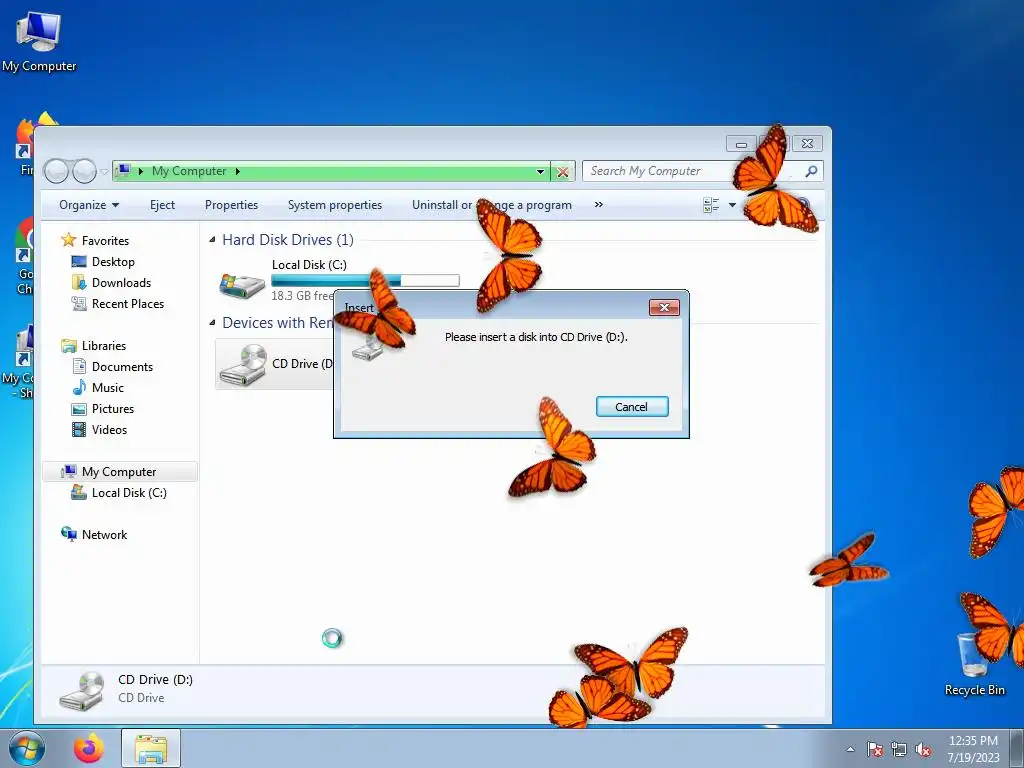Open the view options dropdown arrow

click(732, 205)
